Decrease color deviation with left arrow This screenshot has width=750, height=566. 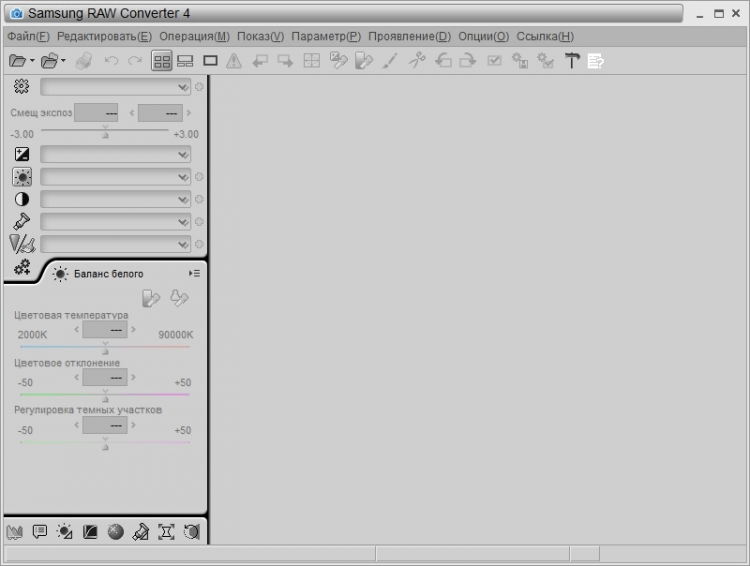pos(77,377)
